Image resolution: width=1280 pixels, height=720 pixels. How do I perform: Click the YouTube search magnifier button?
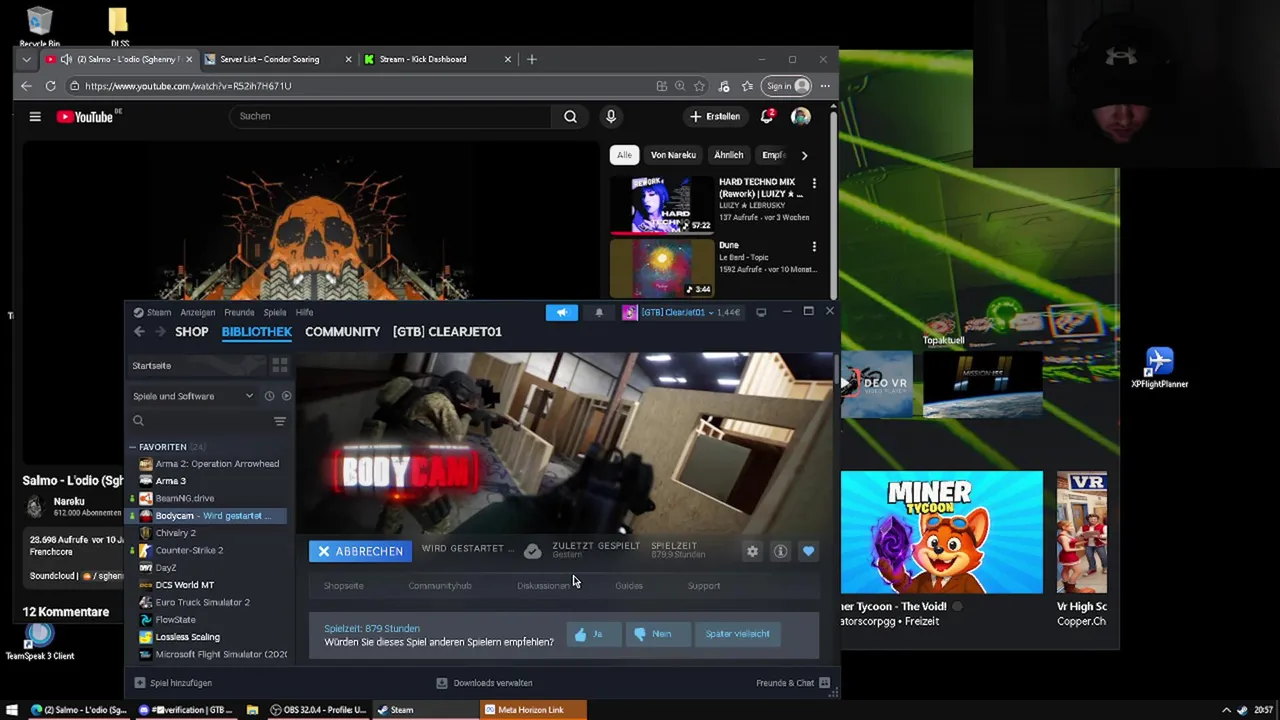tap(570, 117)
